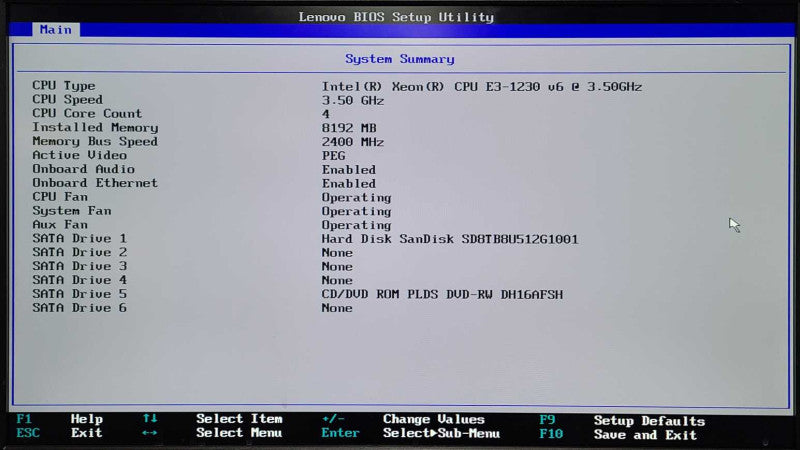This screenshot has height=450, width=800.
Task: Click Enabled value for Onboard Audio
Action: tap(348, 169)
